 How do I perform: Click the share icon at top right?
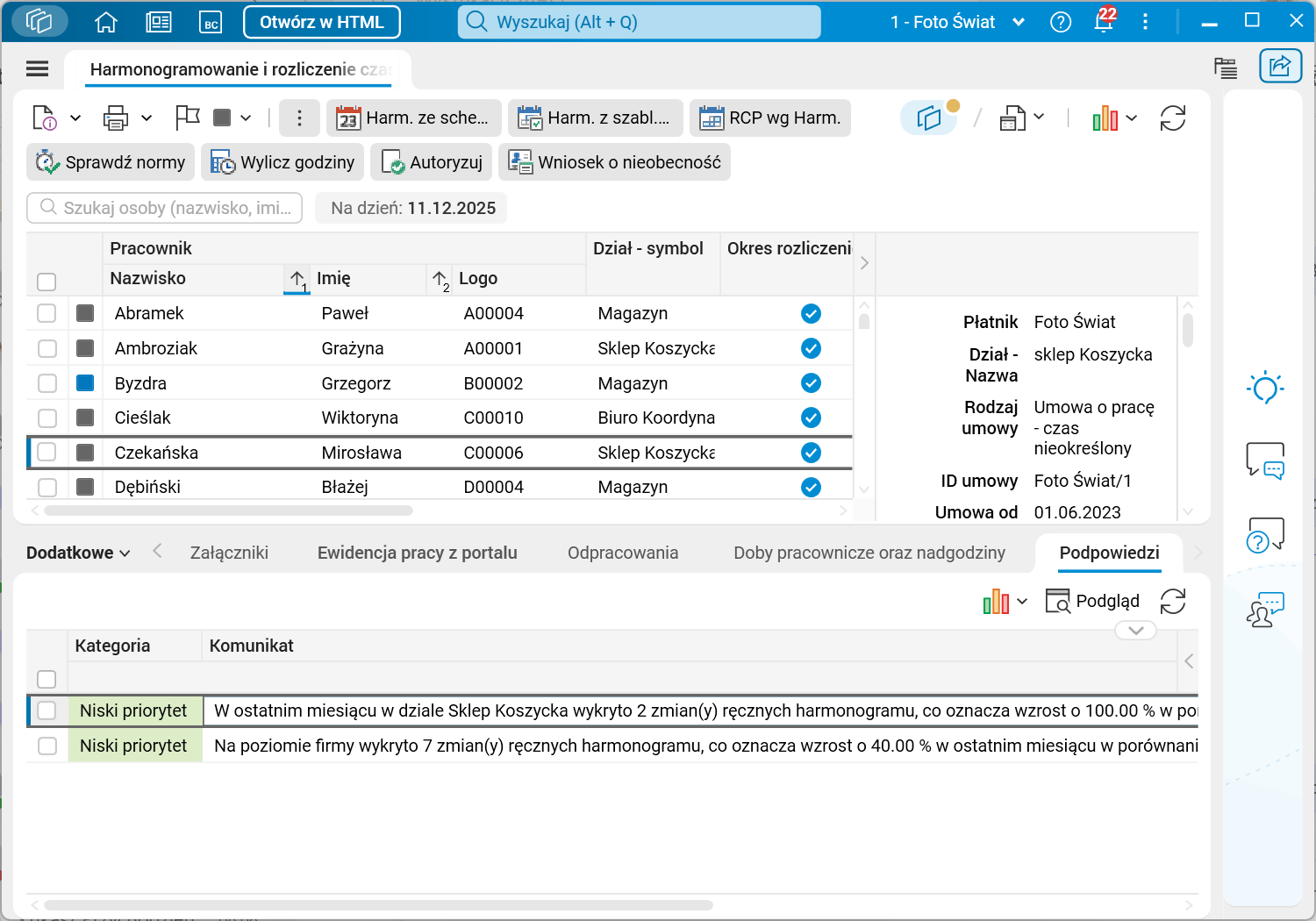[x=1280, y=66]
